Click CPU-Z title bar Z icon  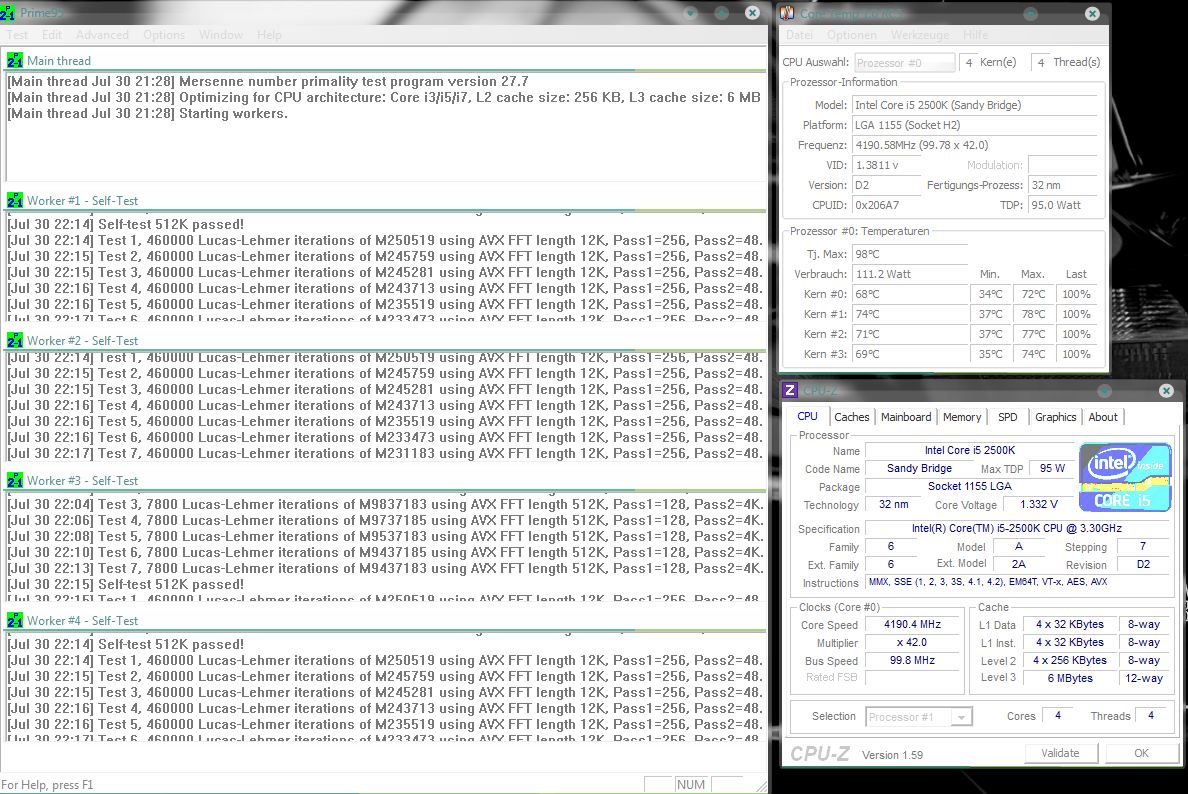(790, 390)
